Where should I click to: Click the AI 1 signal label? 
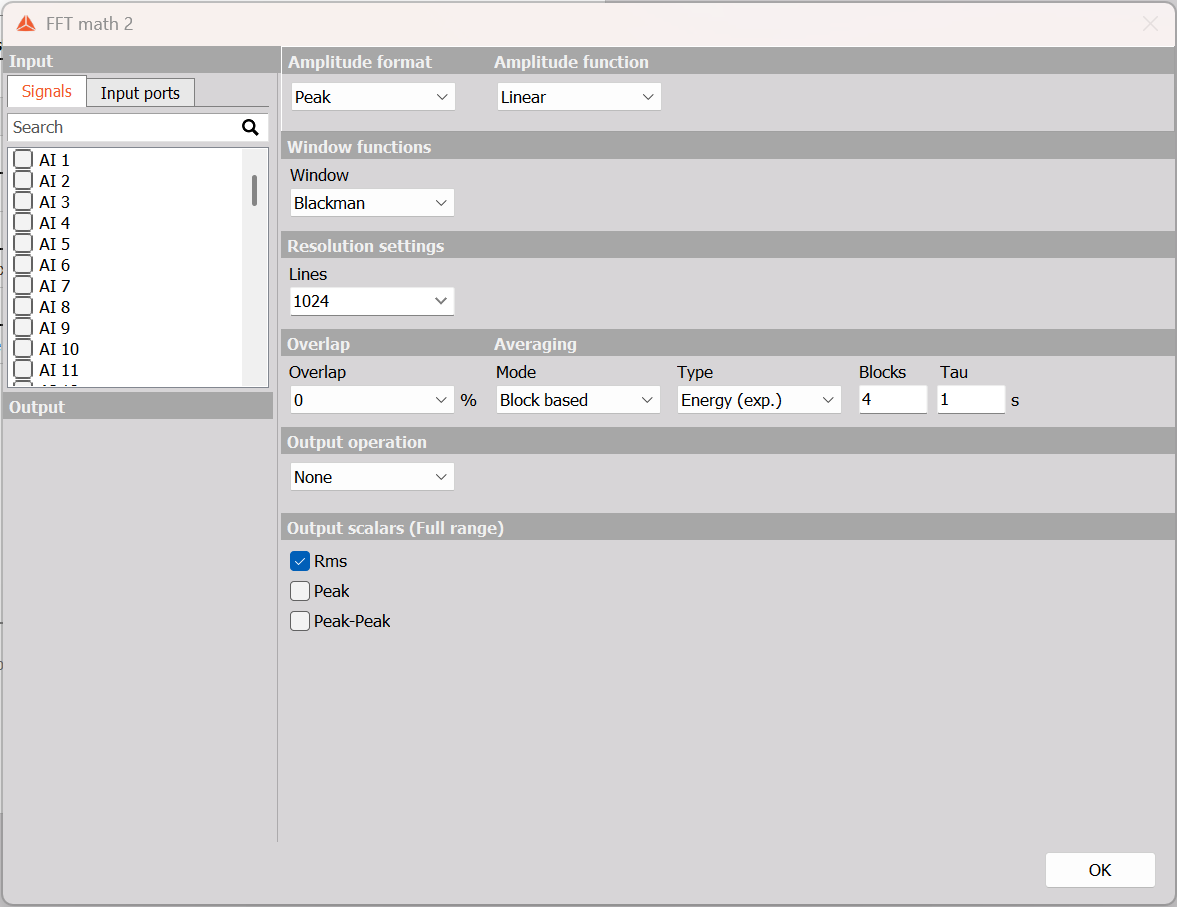[54, 160]
